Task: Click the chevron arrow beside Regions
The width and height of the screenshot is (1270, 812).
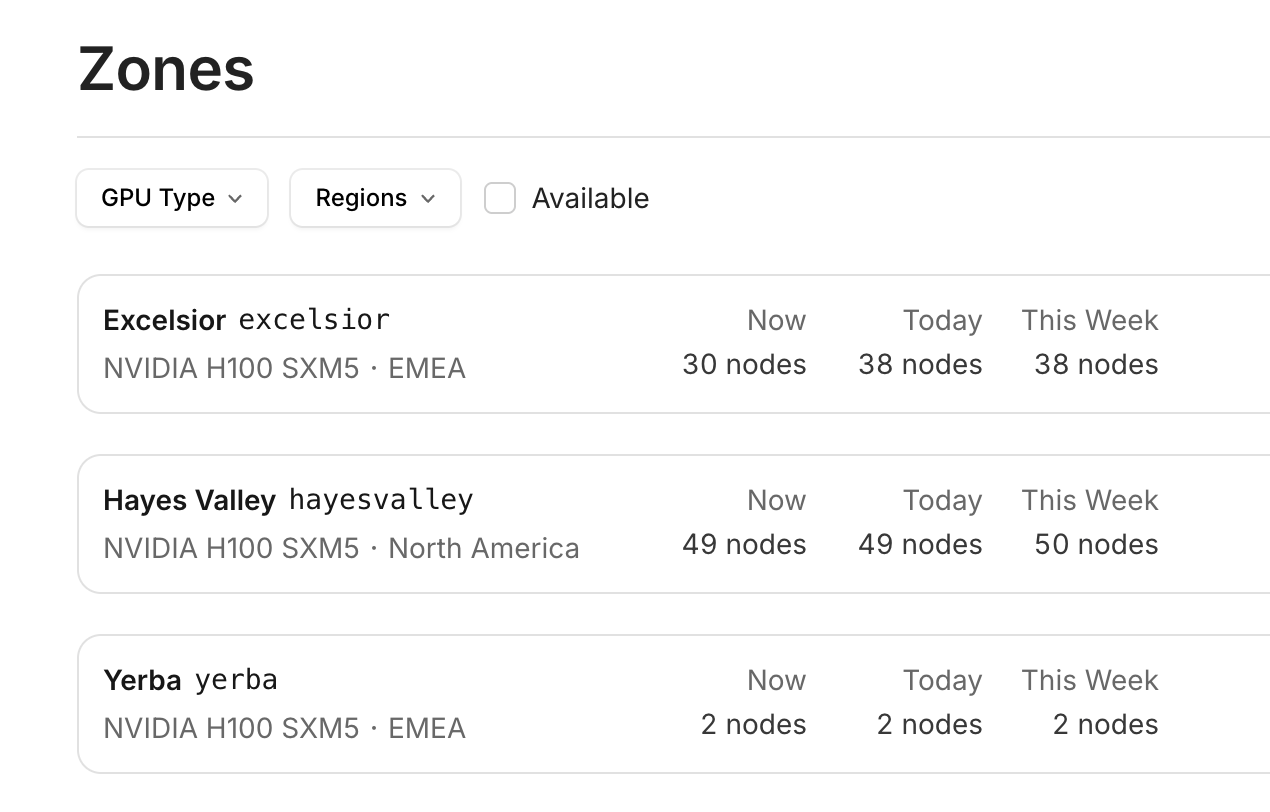Action: click(428, 198)
